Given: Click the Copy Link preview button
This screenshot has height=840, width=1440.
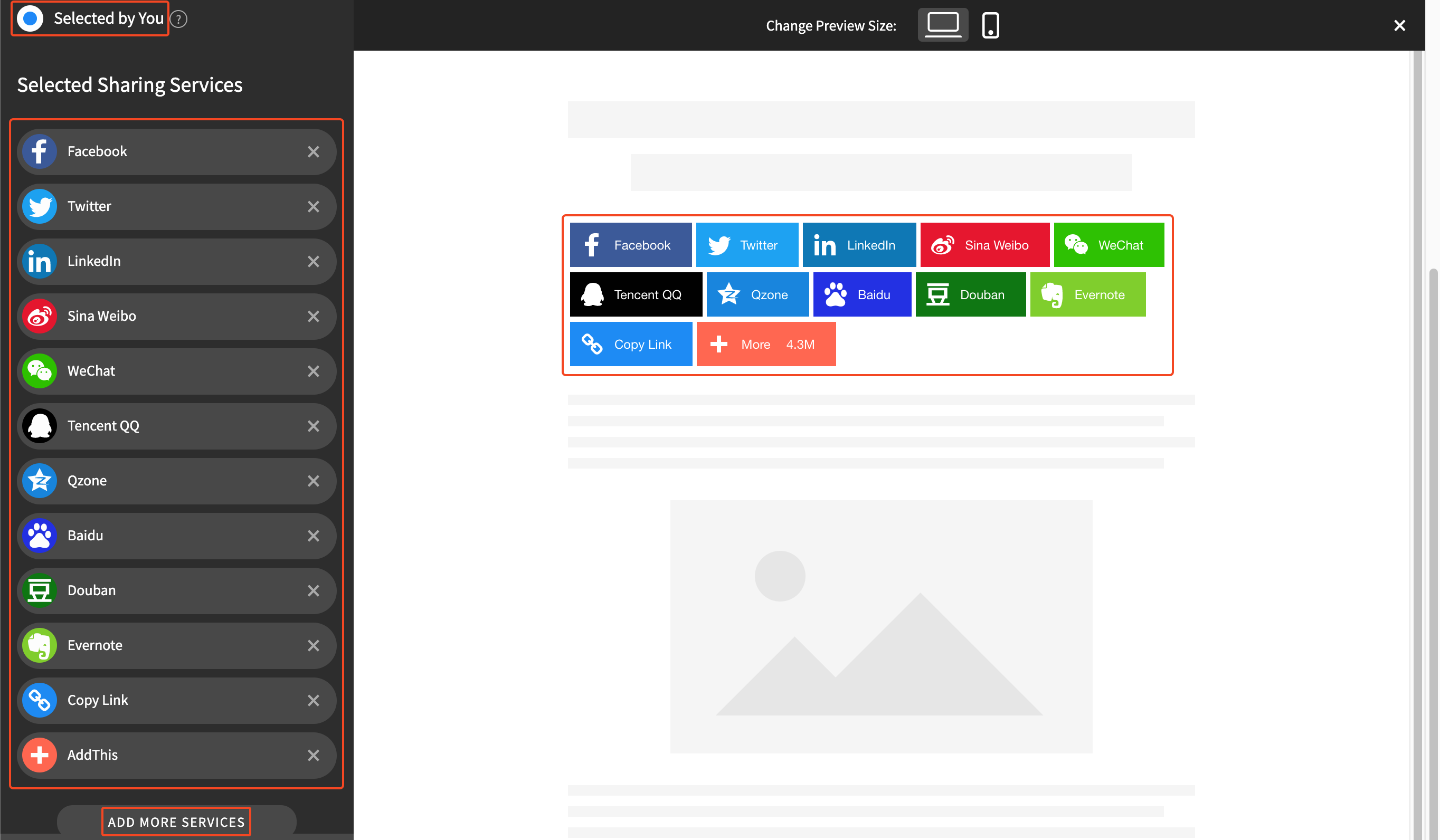Looking at the screenshot, I should 630,345.
